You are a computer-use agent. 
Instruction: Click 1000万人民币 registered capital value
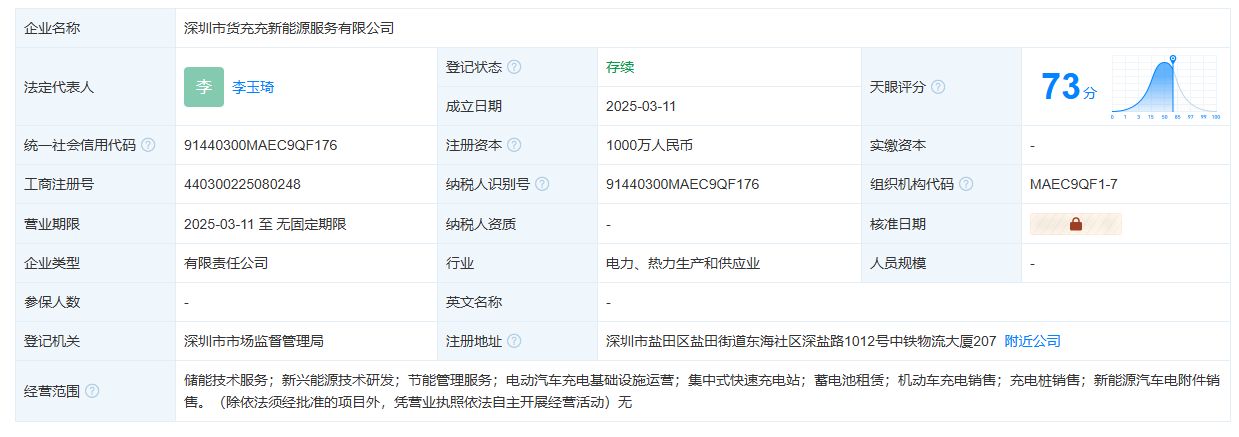[649, 145]
